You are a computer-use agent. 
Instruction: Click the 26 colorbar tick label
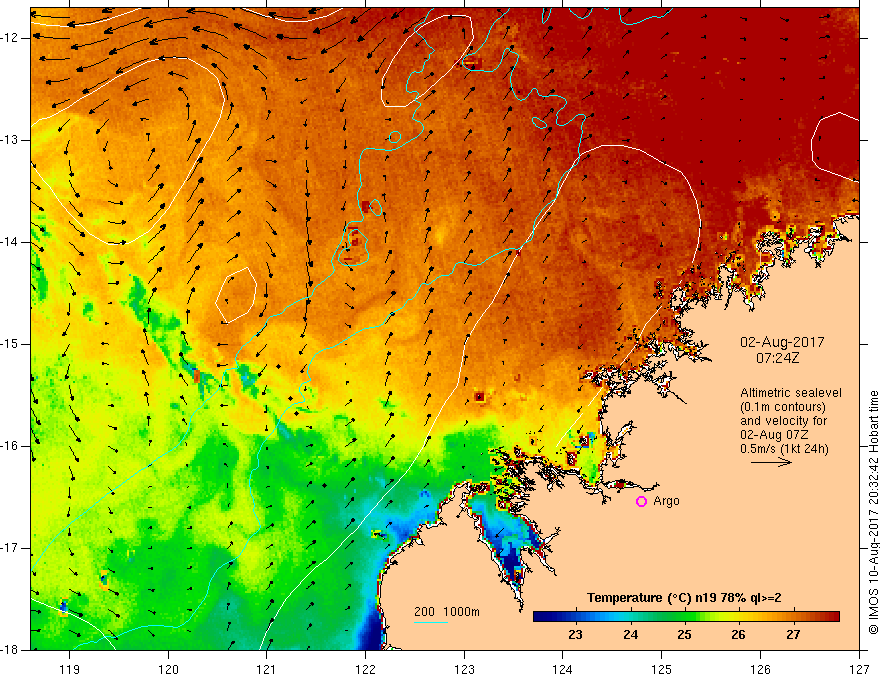click(738, 635)
